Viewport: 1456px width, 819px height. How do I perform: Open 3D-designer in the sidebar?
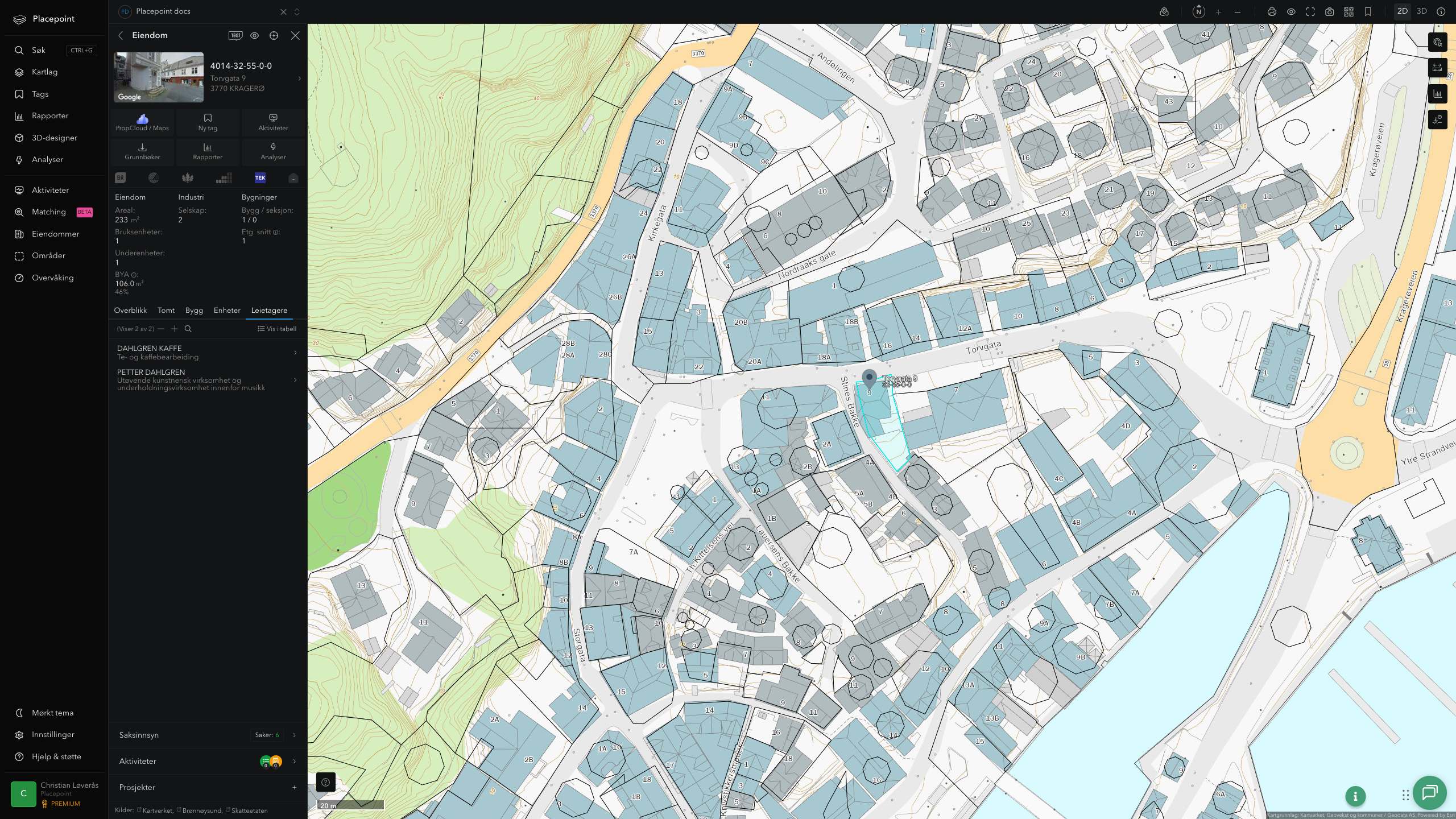click(x=55, y=138)
